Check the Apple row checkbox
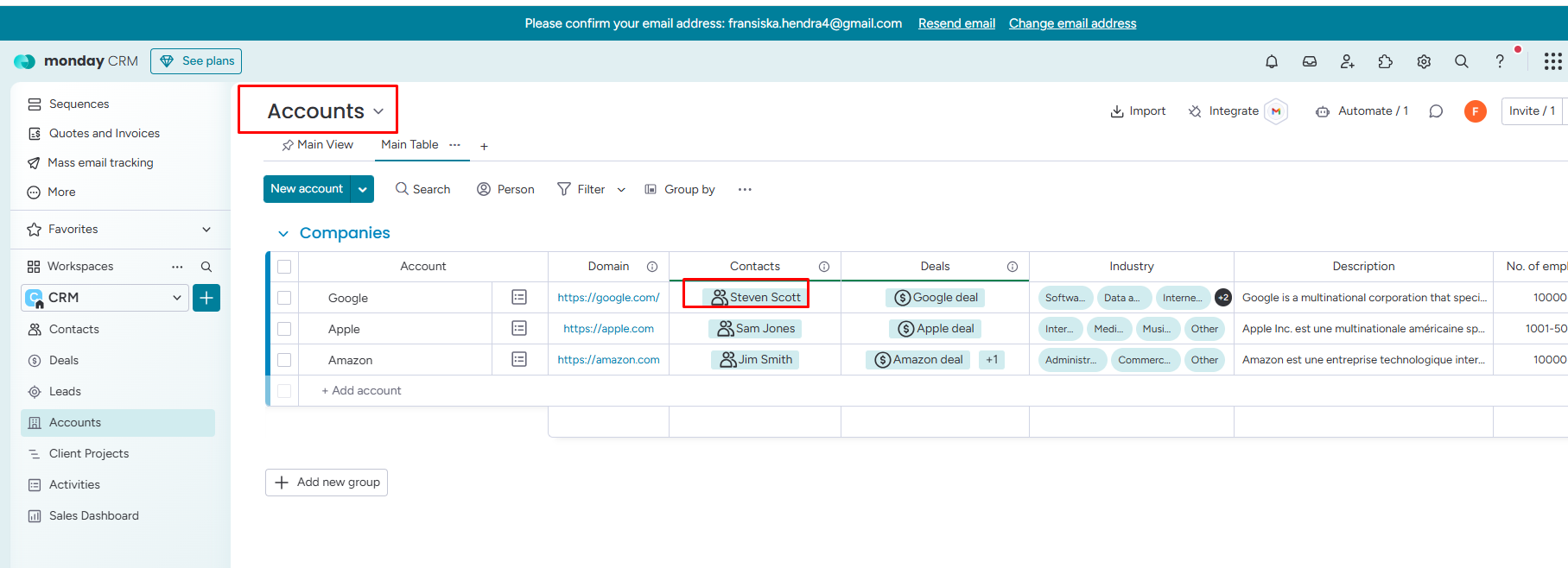 pos(284,329)
